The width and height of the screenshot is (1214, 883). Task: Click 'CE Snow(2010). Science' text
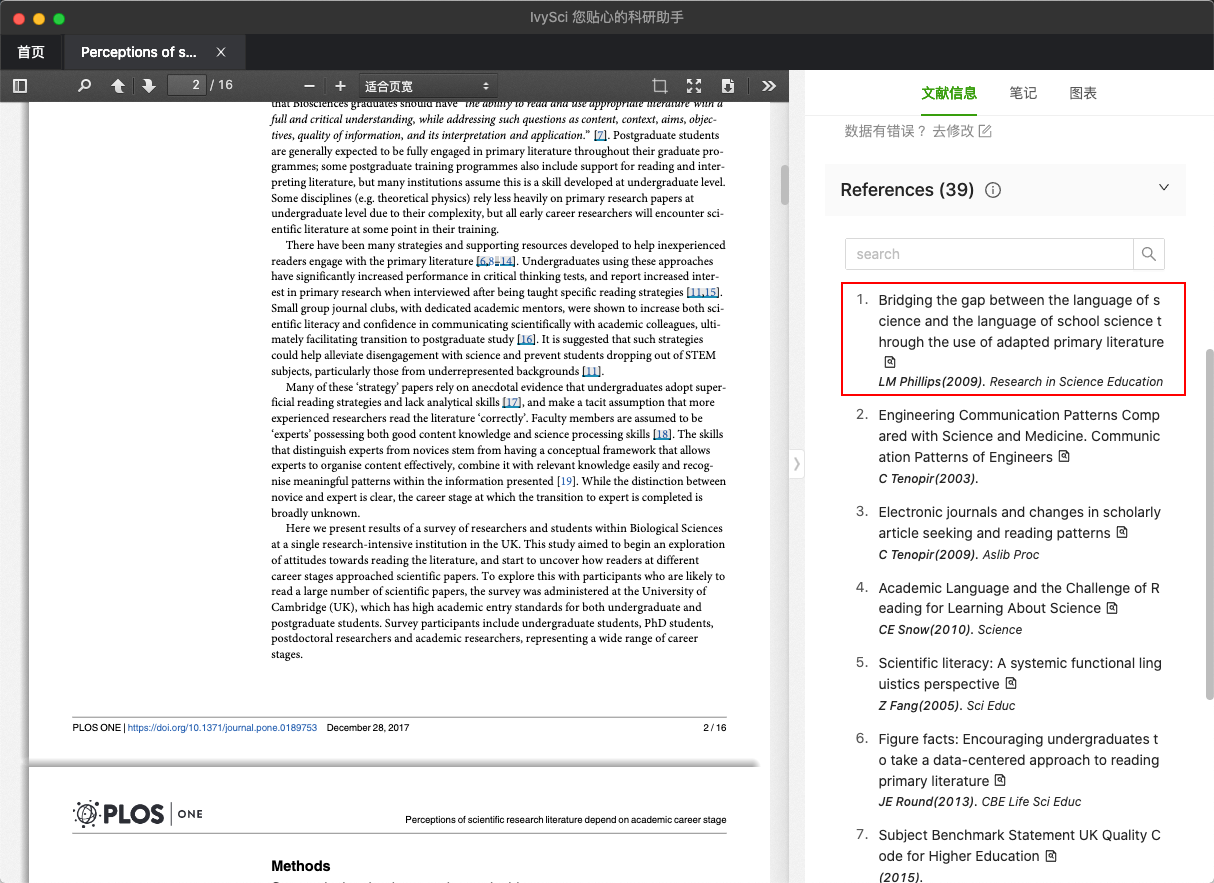pos(950,629)
